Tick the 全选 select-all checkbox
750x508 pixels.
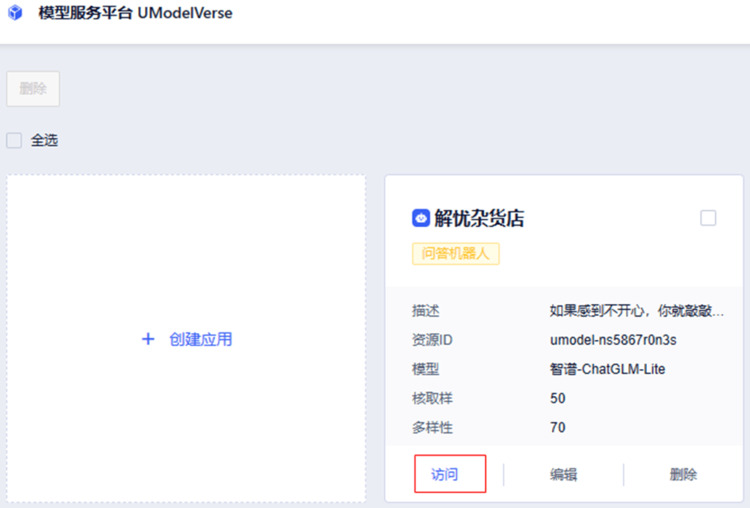pyautogui.click(x=14, y=141)
